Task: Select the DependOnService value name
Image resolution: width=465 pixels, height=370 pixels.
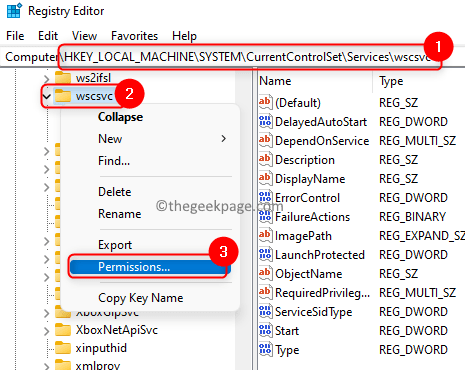Action: [x=322, y=141]
